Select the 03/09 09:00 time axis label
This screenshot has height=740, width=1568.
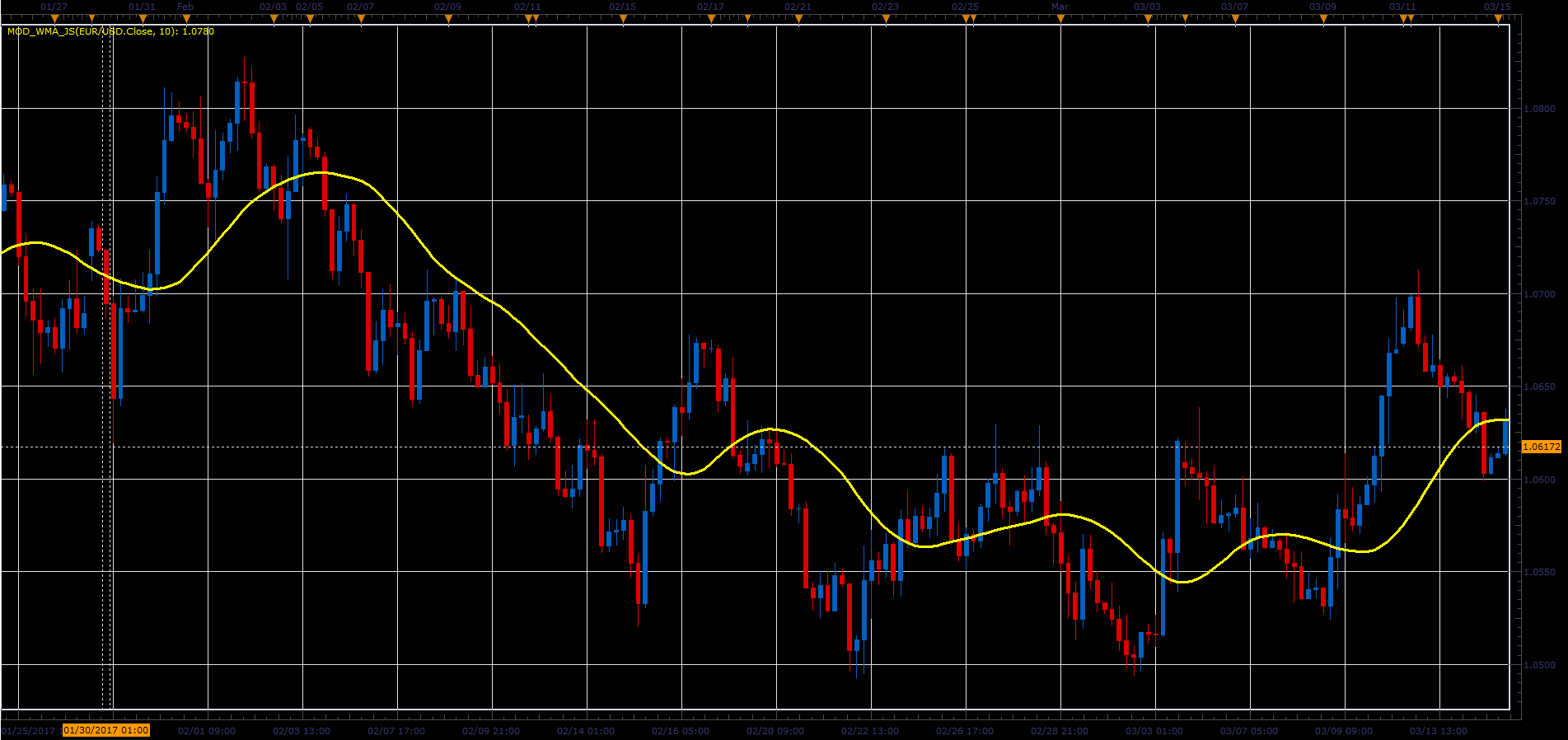coord(1344,731)
